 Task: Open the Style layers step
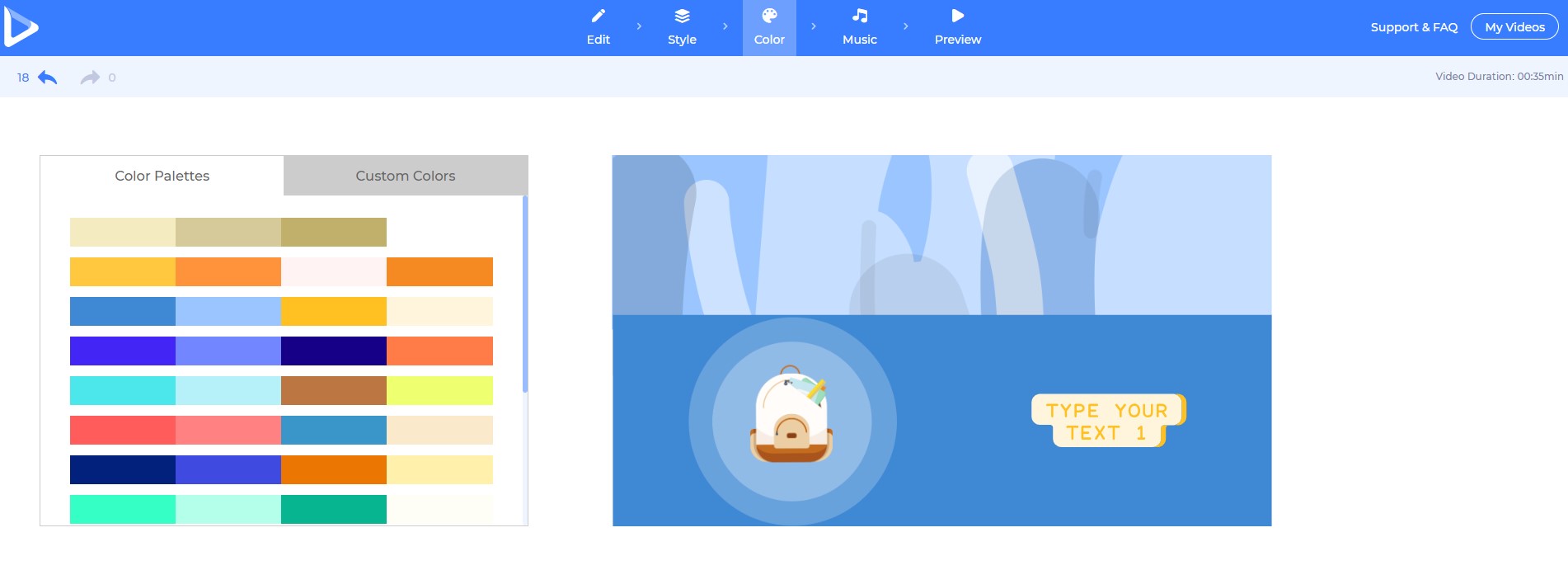(682, 16)
